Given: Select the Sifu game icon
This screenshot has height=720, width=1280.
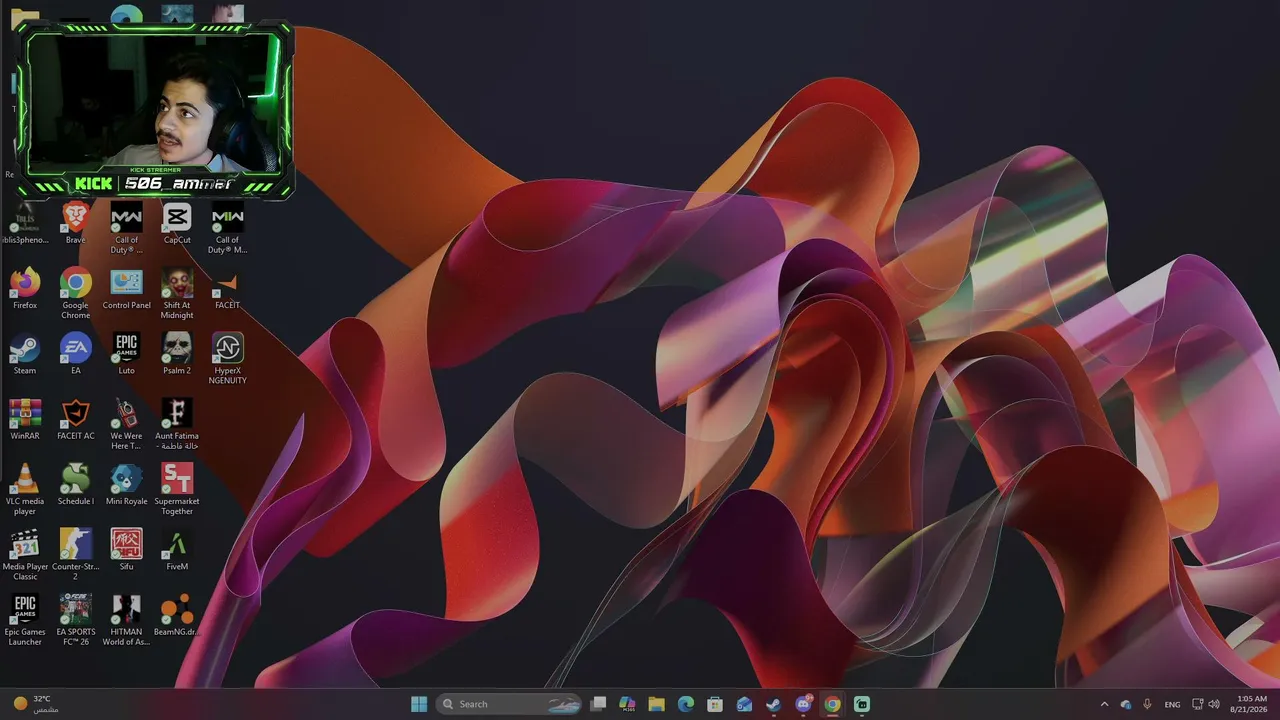Looking at the screenshot, I should [126, 544].
